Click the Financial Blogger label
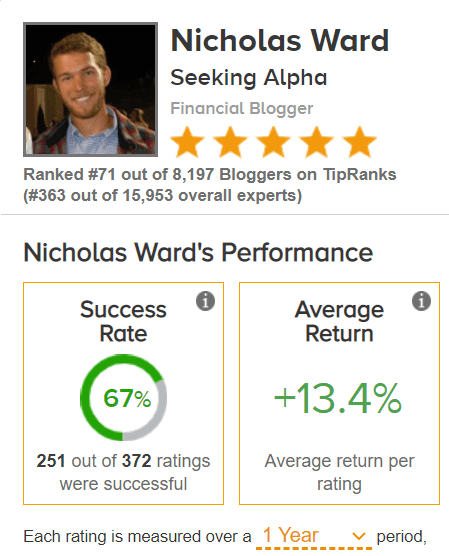This screenshot has width=449, height=556. (242, 109)
